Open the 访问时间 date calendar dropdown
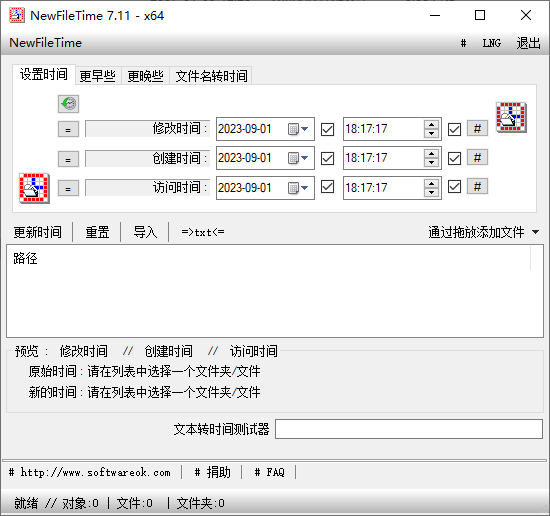 pos(299,188)
